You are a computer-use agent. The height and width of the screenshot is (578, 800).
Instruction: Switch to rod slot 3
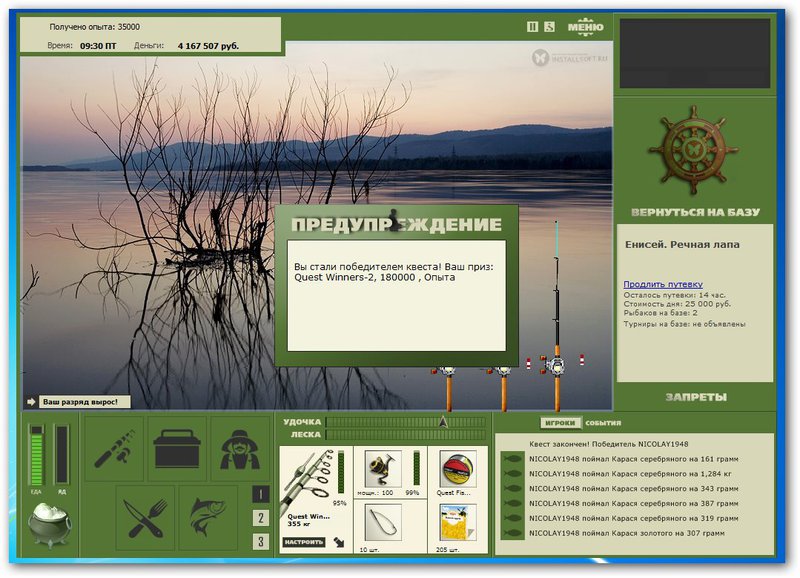[261, 541]
